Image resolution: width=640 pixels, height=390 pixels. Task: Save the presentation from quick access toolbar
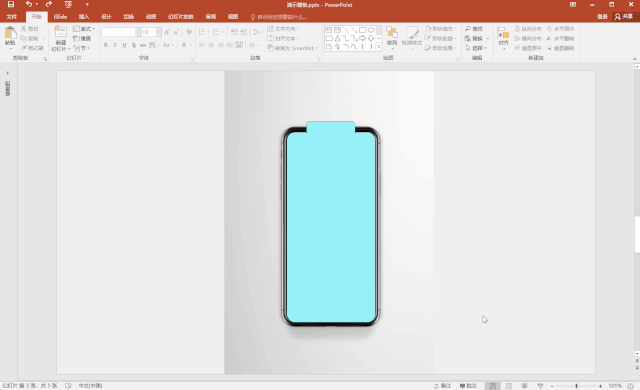pyautogui.click(x=11, y=4)
